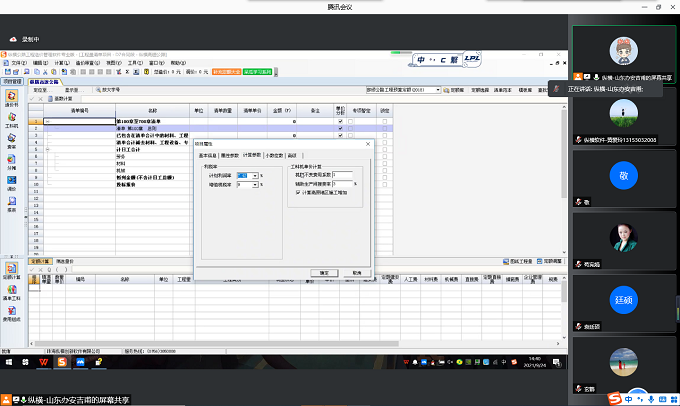The height and width of the screenshot is (406, 680).
Task: Click the 定额调整 icon
Action: coord(539,261)
